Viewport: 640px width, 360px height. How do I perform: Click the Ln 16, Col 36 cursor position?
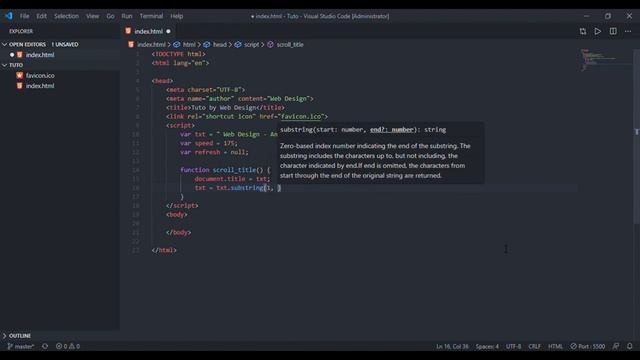point(452,346)
